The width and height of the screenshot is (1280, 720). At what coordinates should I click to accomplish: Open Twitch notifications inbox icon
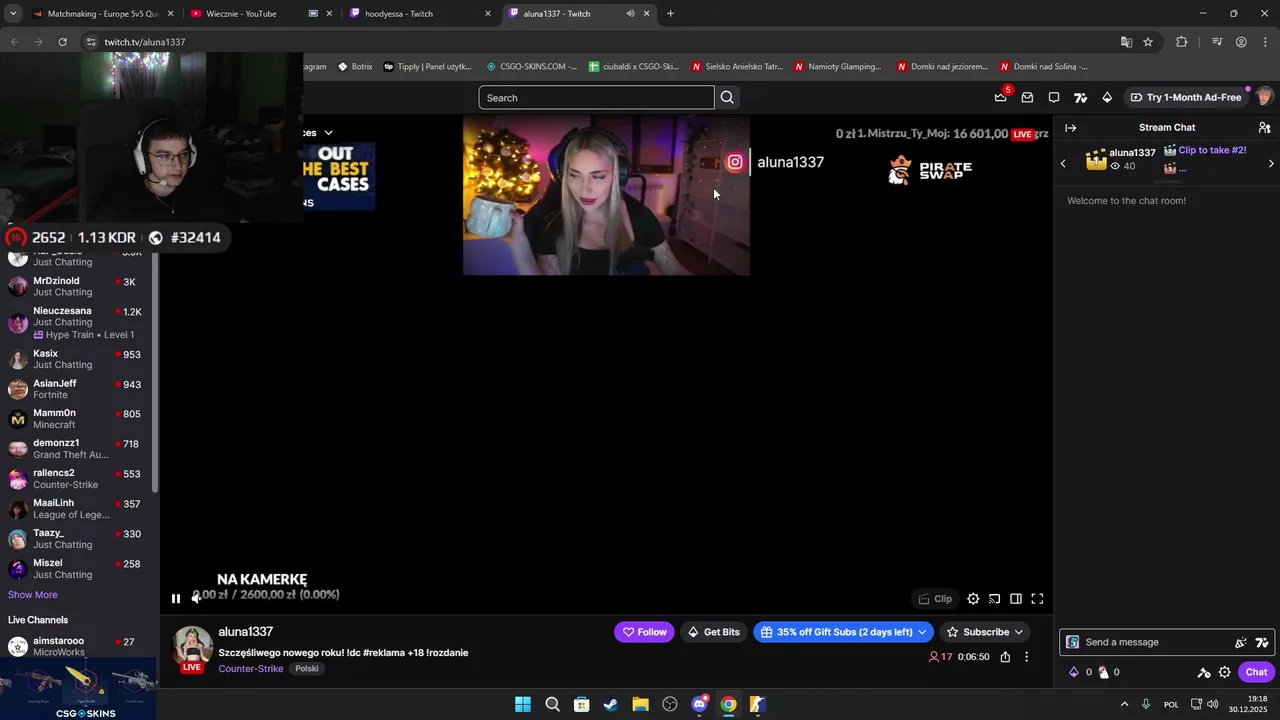1027,97
